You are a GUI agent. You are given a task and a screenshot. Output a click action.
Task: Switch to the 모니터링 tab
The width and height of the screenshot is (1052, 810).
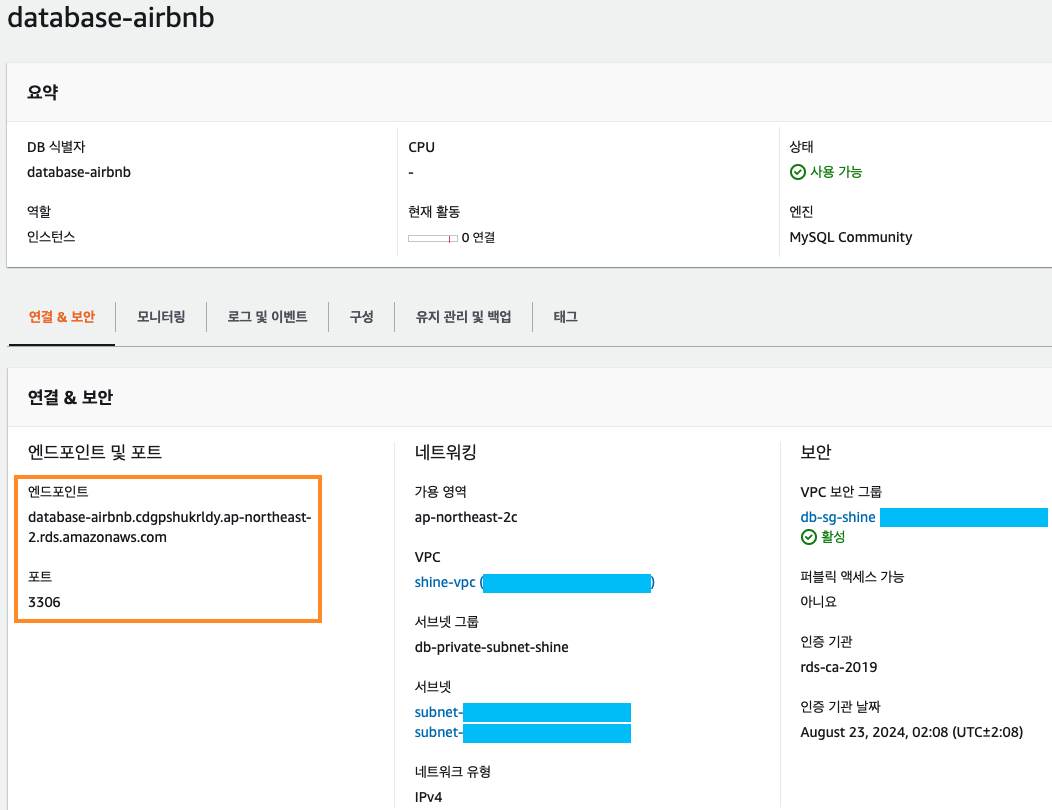click(x=161, y=317)
